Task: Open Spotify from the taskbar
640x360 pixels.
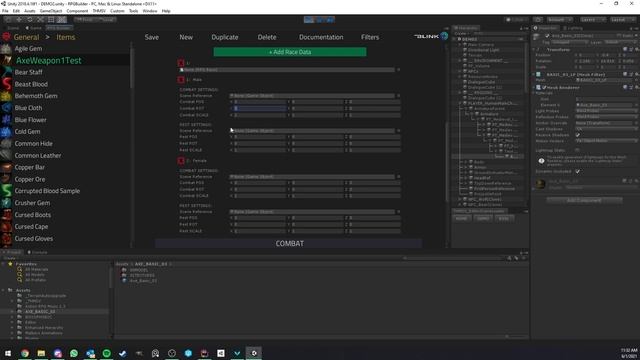Action: [x=107, y=353]
